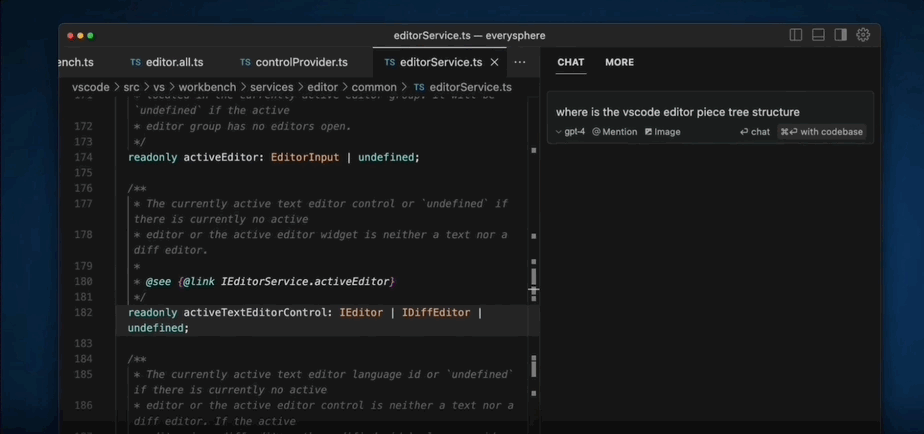This screenshot has height=434, width=924.
Task: Click the chat prompt input text
Action: pos(678,112)
